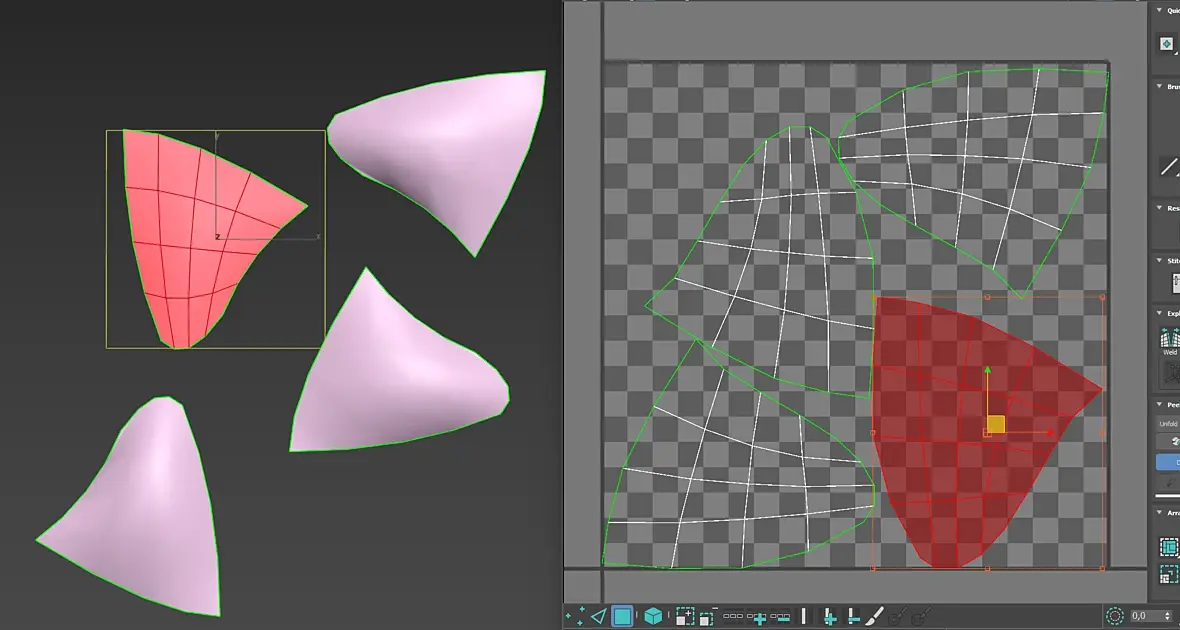Toggle Select by Element cube icon
Viewport: 1180px width, 630px height.
tap(653, 616)
